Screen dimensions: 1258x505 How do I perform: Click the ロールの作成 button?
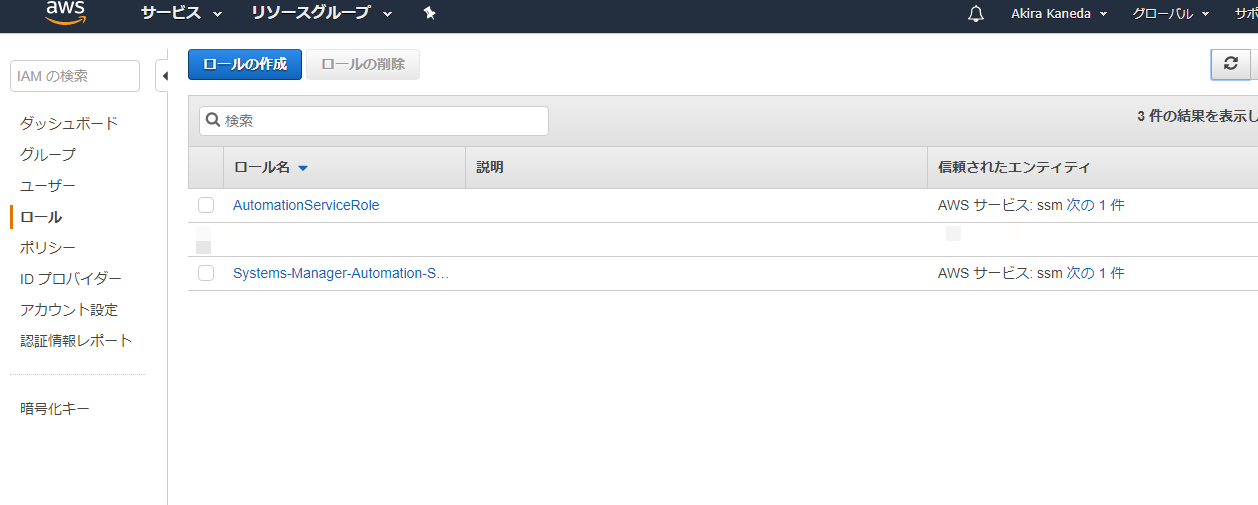[245, 64]
